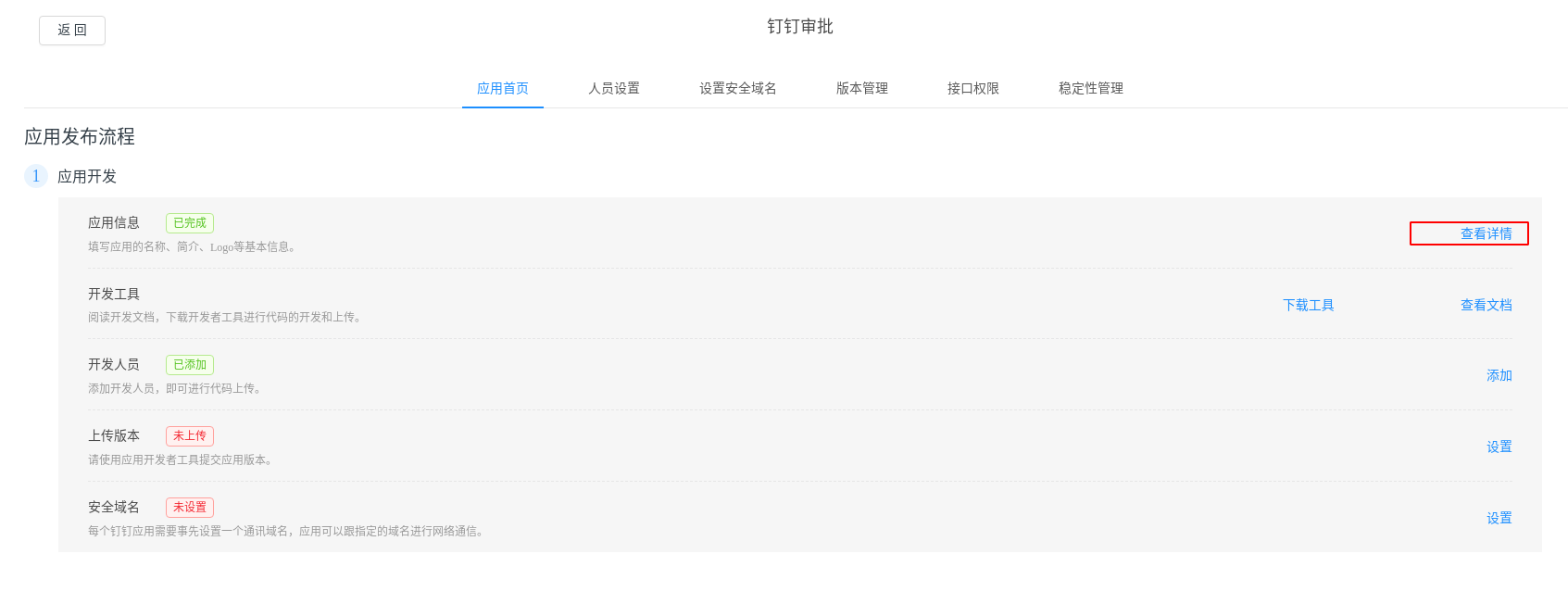Click the 已添加 status badge

[190, 365]
